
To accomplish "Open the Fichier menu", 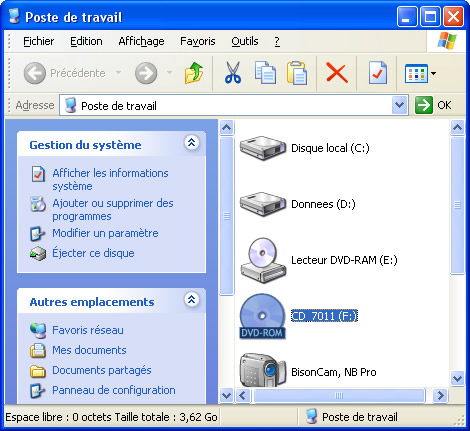I will (x=39, y=41).
